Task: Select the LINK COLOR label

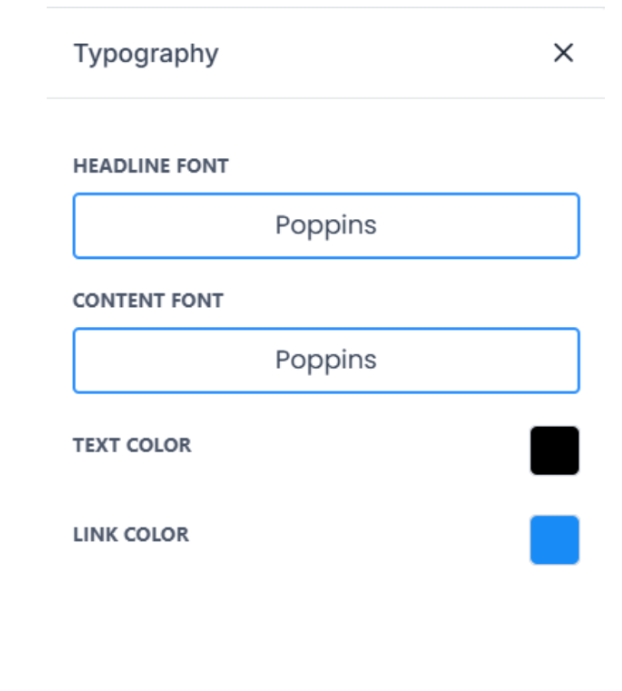Action: click(x=131, y=535)
